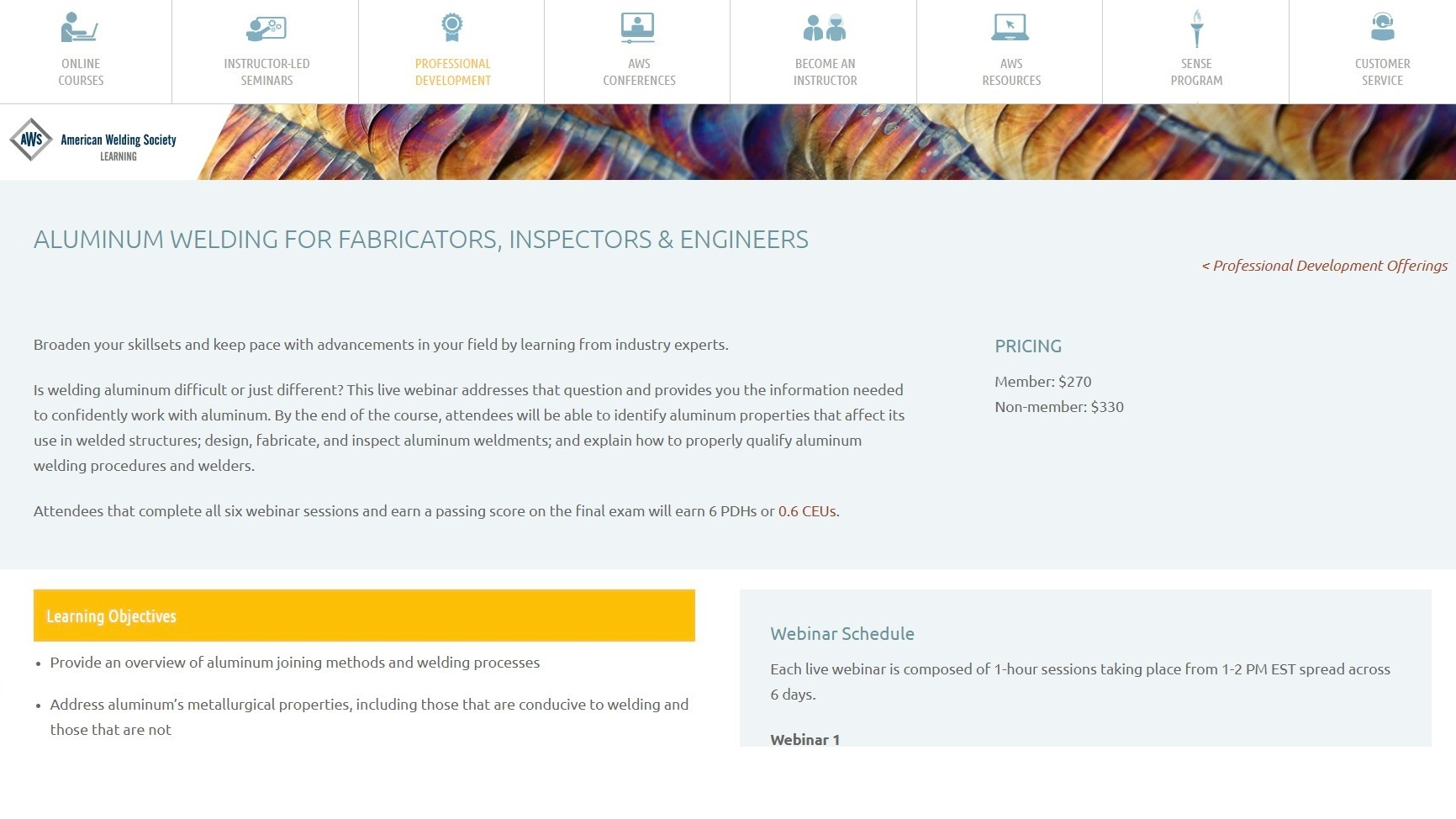Go to the Become an Instructor label
Screen dimensions: 1456x819
coord(825,72)
